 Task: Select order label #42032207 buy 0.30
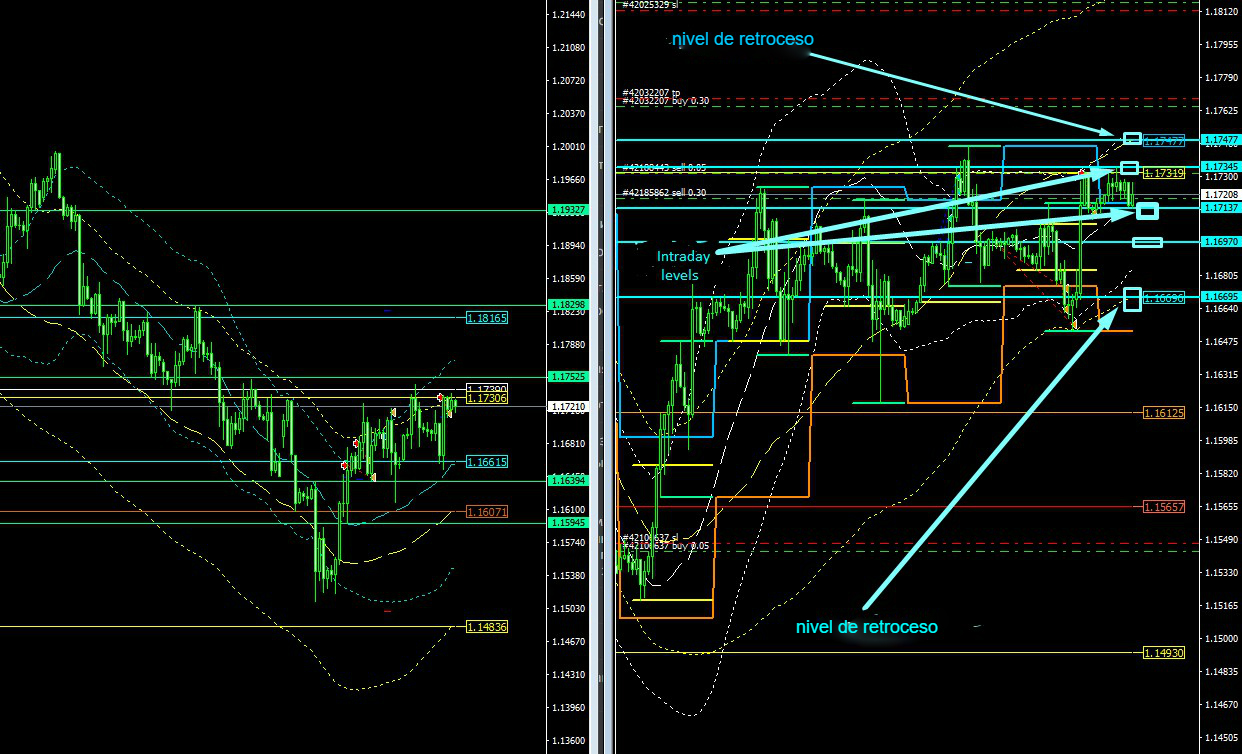pos(665,101)
